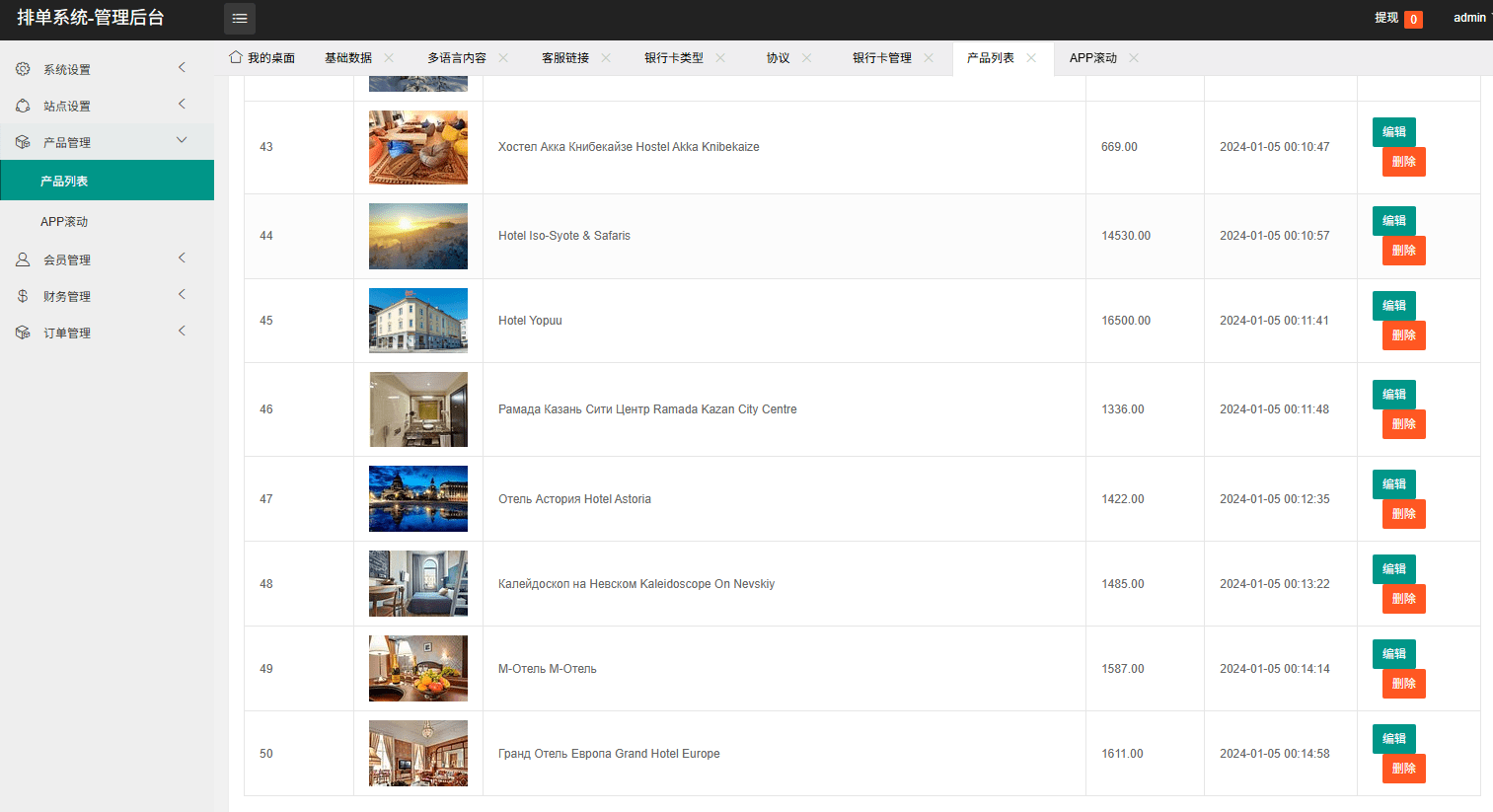Screen dimensions: 1493x812
Task: Close the APP滚动 tab
Action: 1134,58
